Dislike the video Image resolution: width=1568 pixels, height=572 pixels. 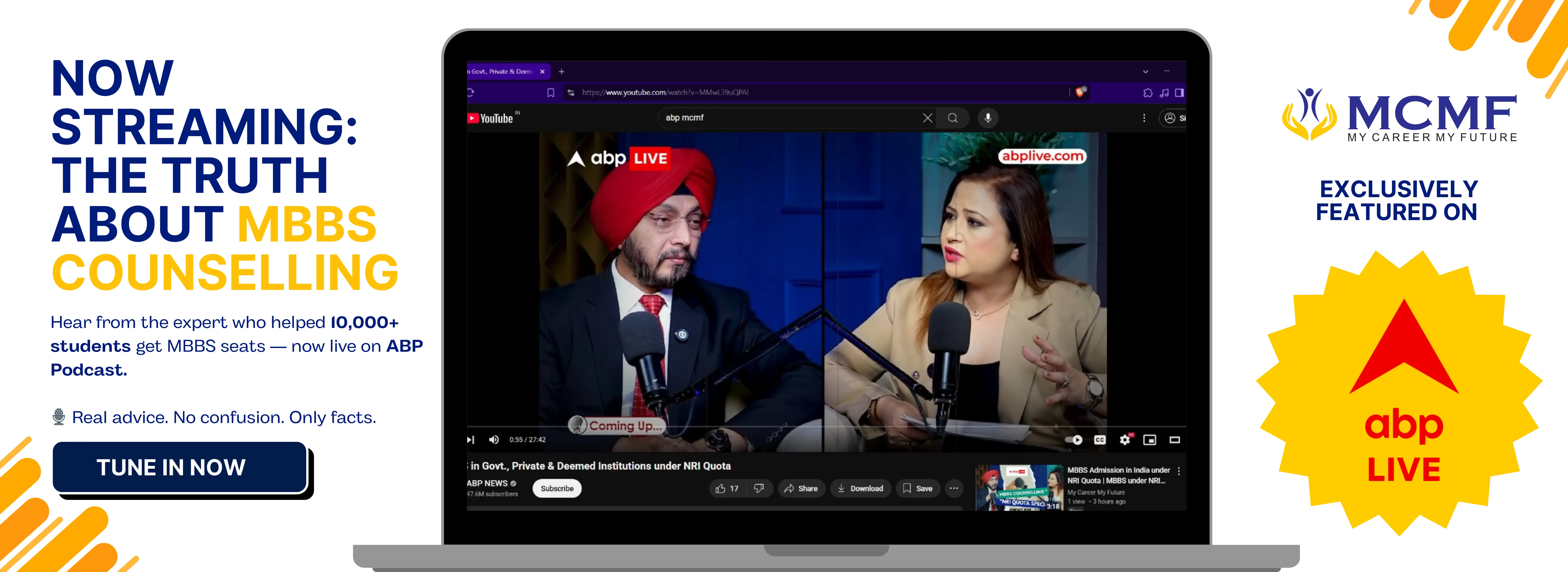(x=759, y=489)
